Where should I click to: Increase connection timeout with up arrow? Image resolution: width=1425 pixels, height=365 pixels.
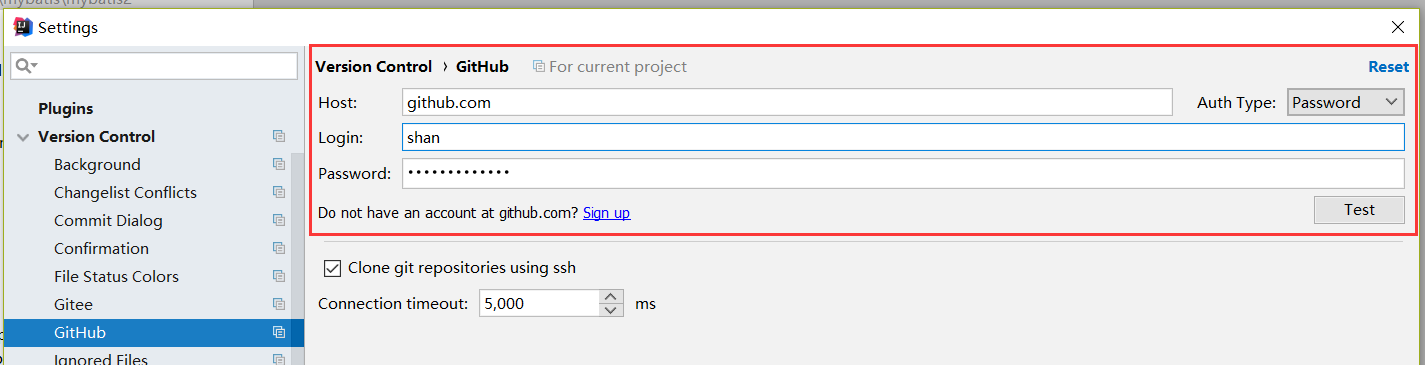[612, 296]
